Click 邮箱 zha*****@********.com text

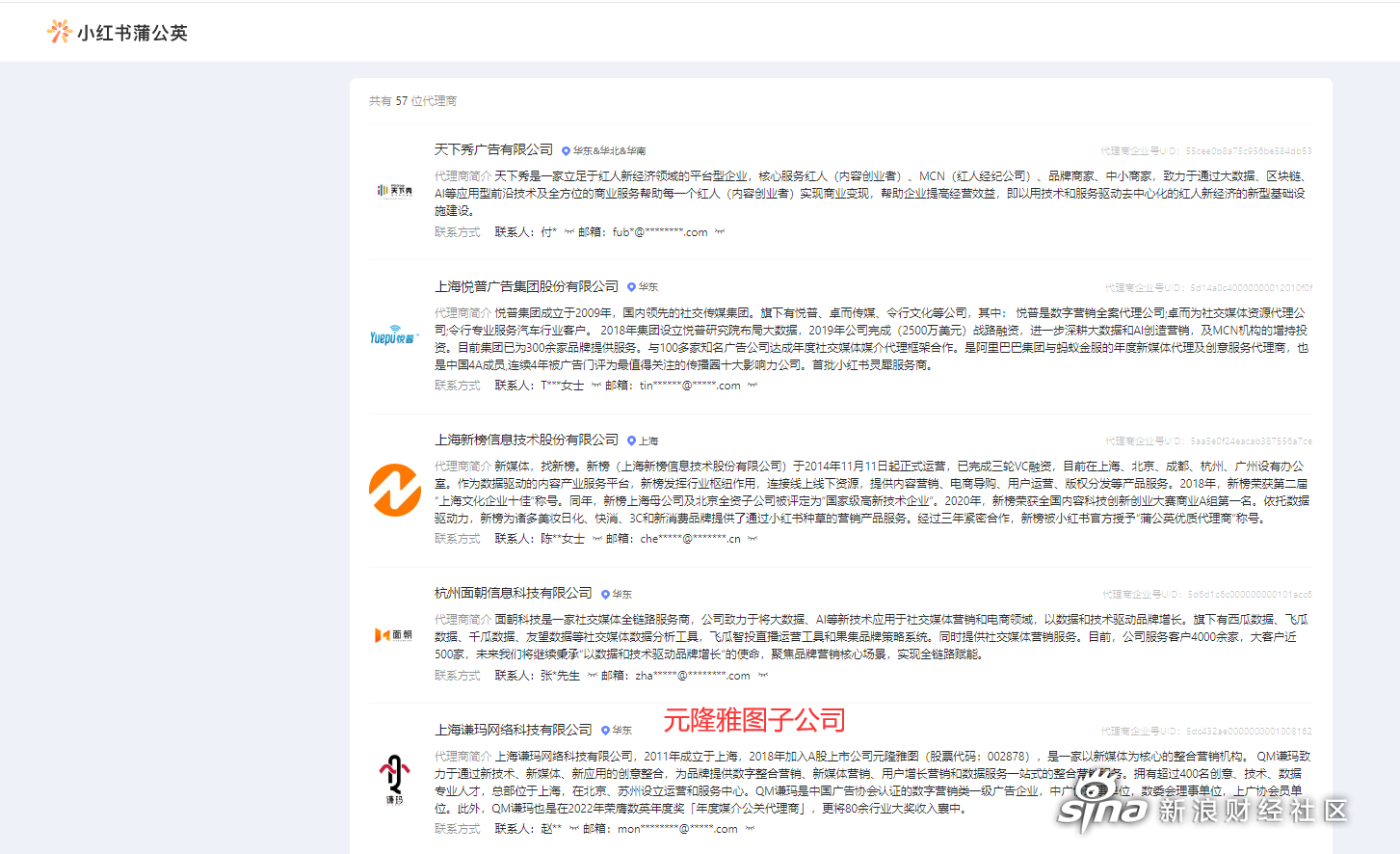(x=675, y=676)
